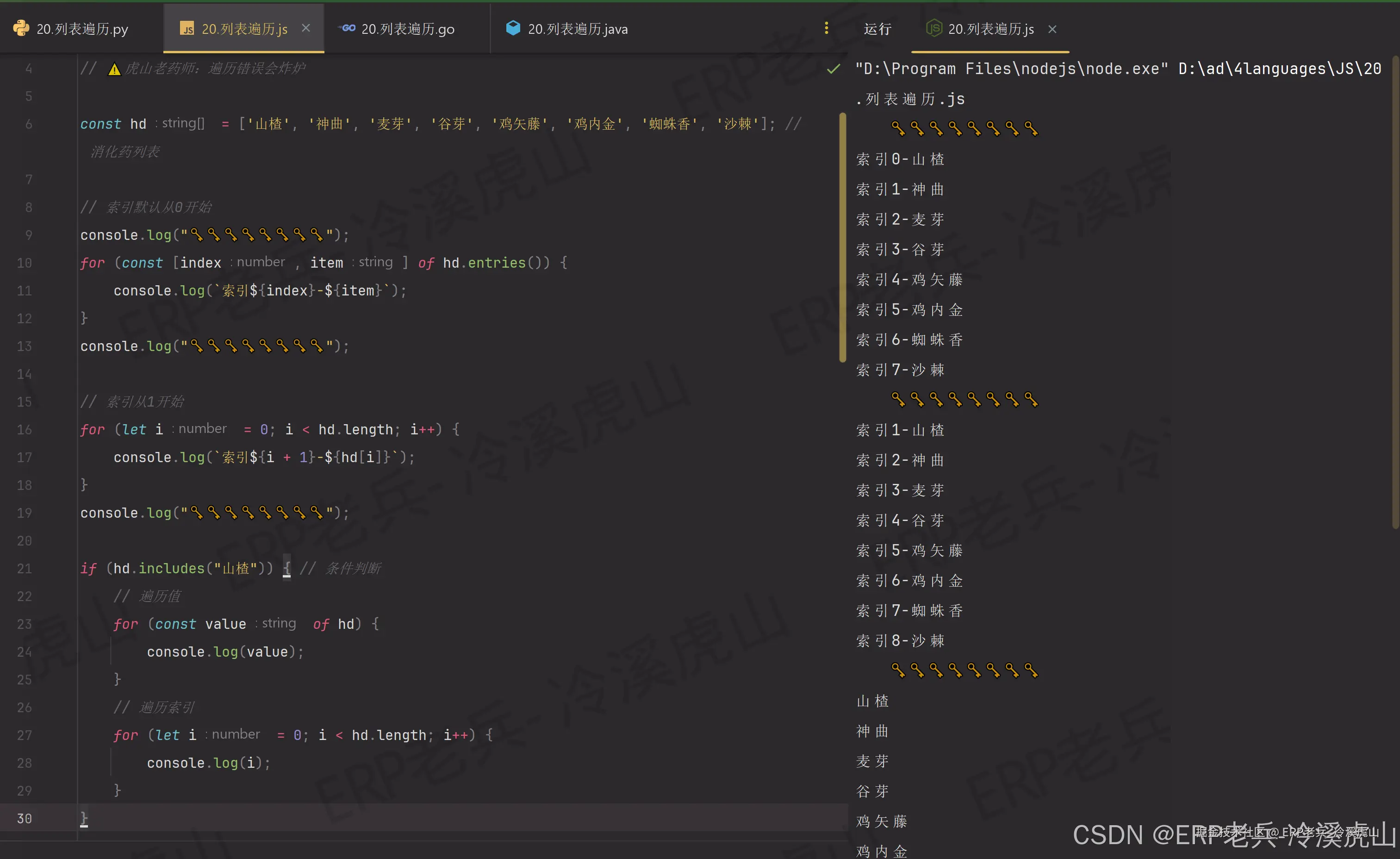Click the Python logo on the py tab
This screenshot has width=1400, height=859.
pos(21,28)
